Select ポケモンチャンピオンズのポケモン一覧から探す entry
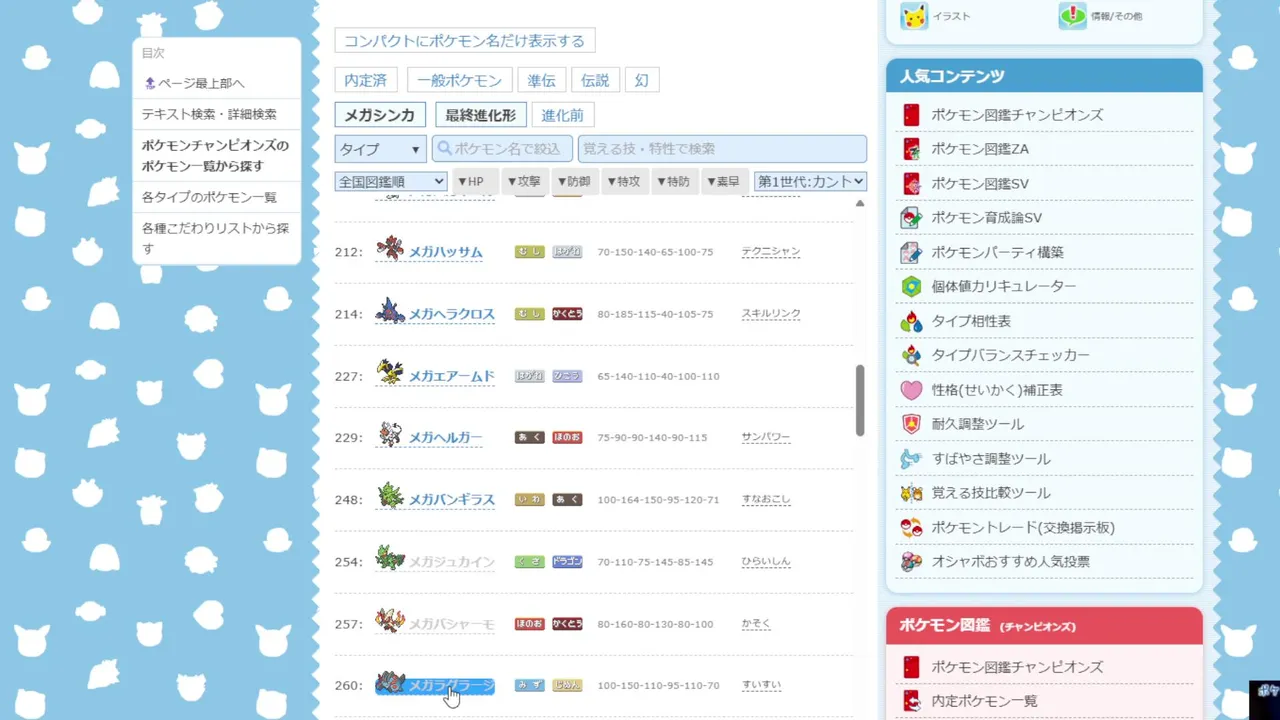The width and height of the screenshot is (1280, 720). point(216,155)
